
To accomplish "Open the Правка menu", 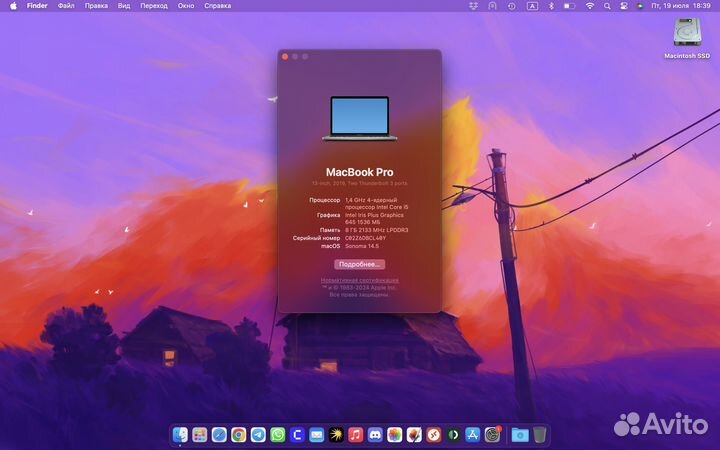I will (96, 6).
